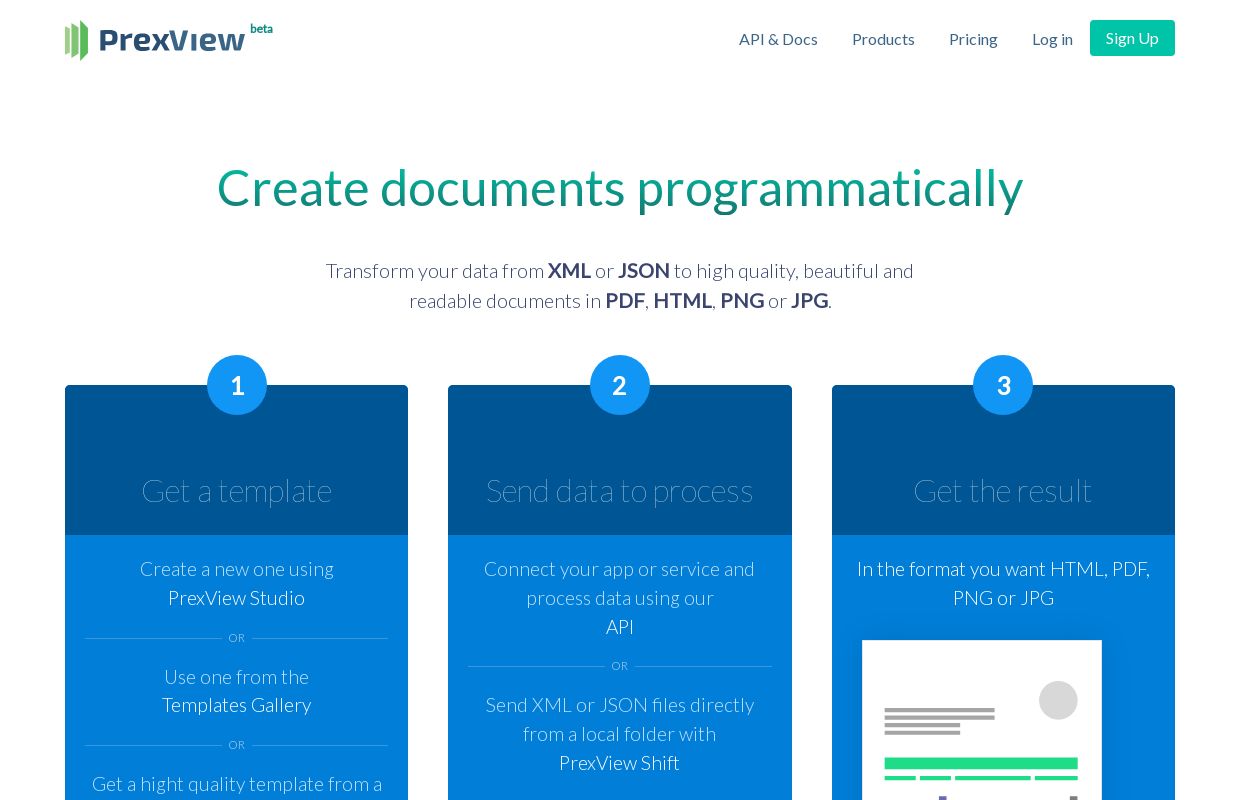The width and height of the screenshot is (1240, 800).
Task: Follow the API link in step 2
Action: [620, 627]
